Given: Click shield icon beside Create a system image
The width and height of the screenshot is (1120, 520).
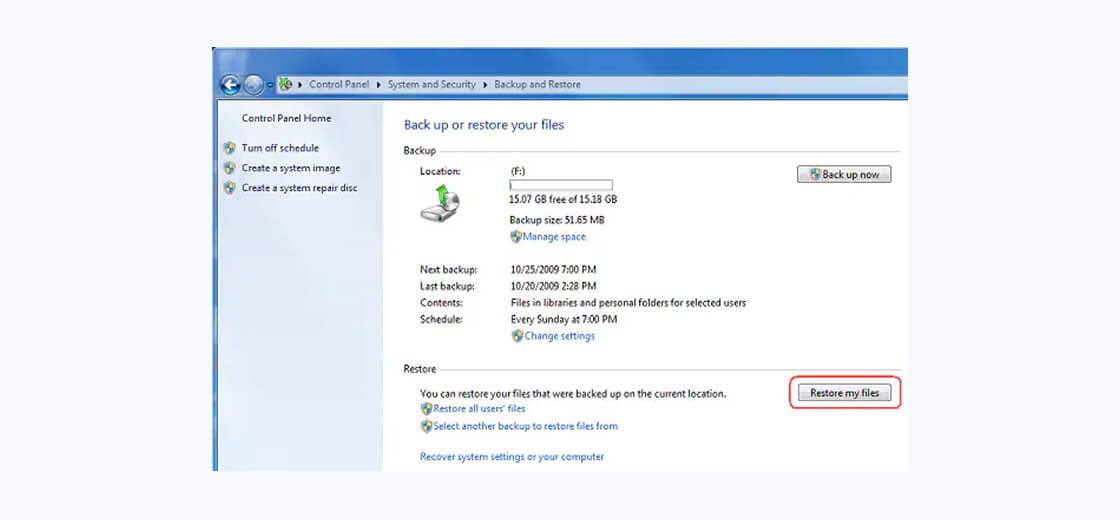Looking at the screenshot, I should coord(229,168).
